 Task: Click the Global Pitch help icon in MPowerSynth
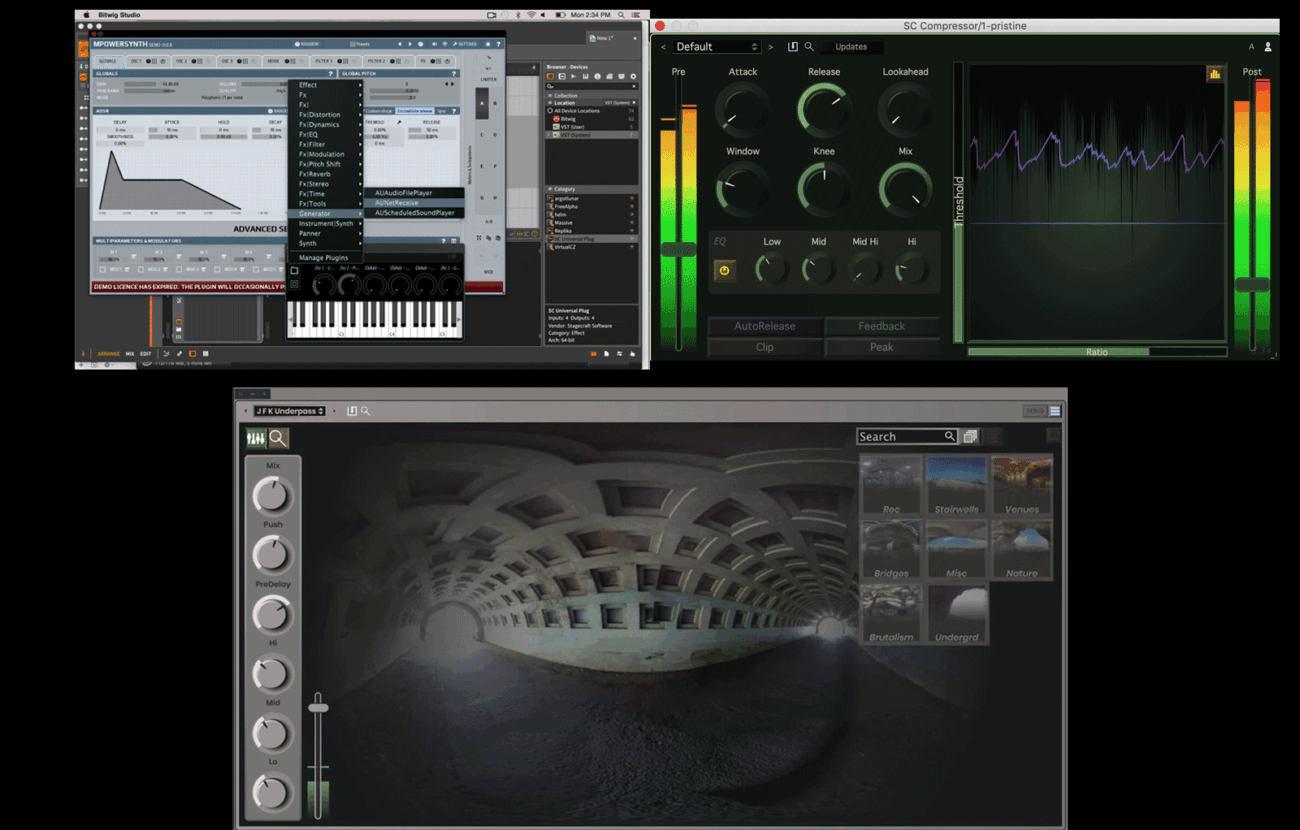453,74
